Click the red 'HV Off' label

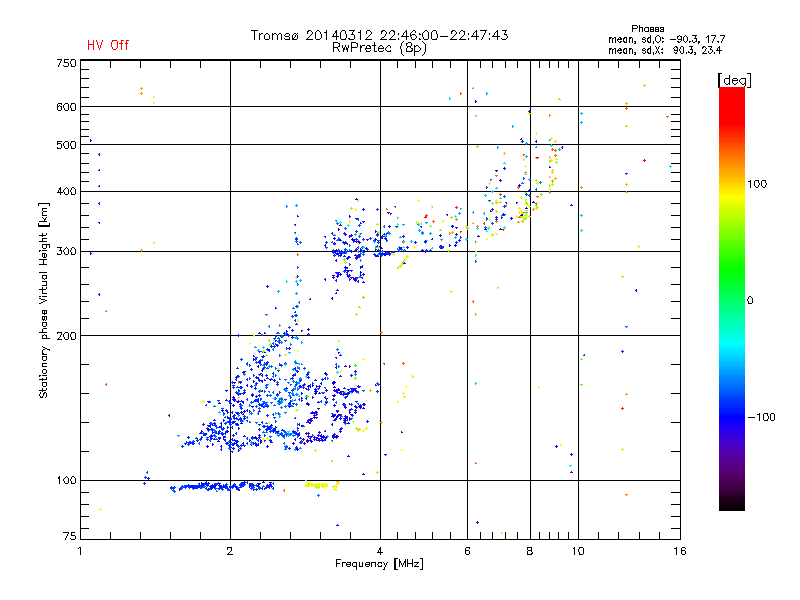click(108, 45)
